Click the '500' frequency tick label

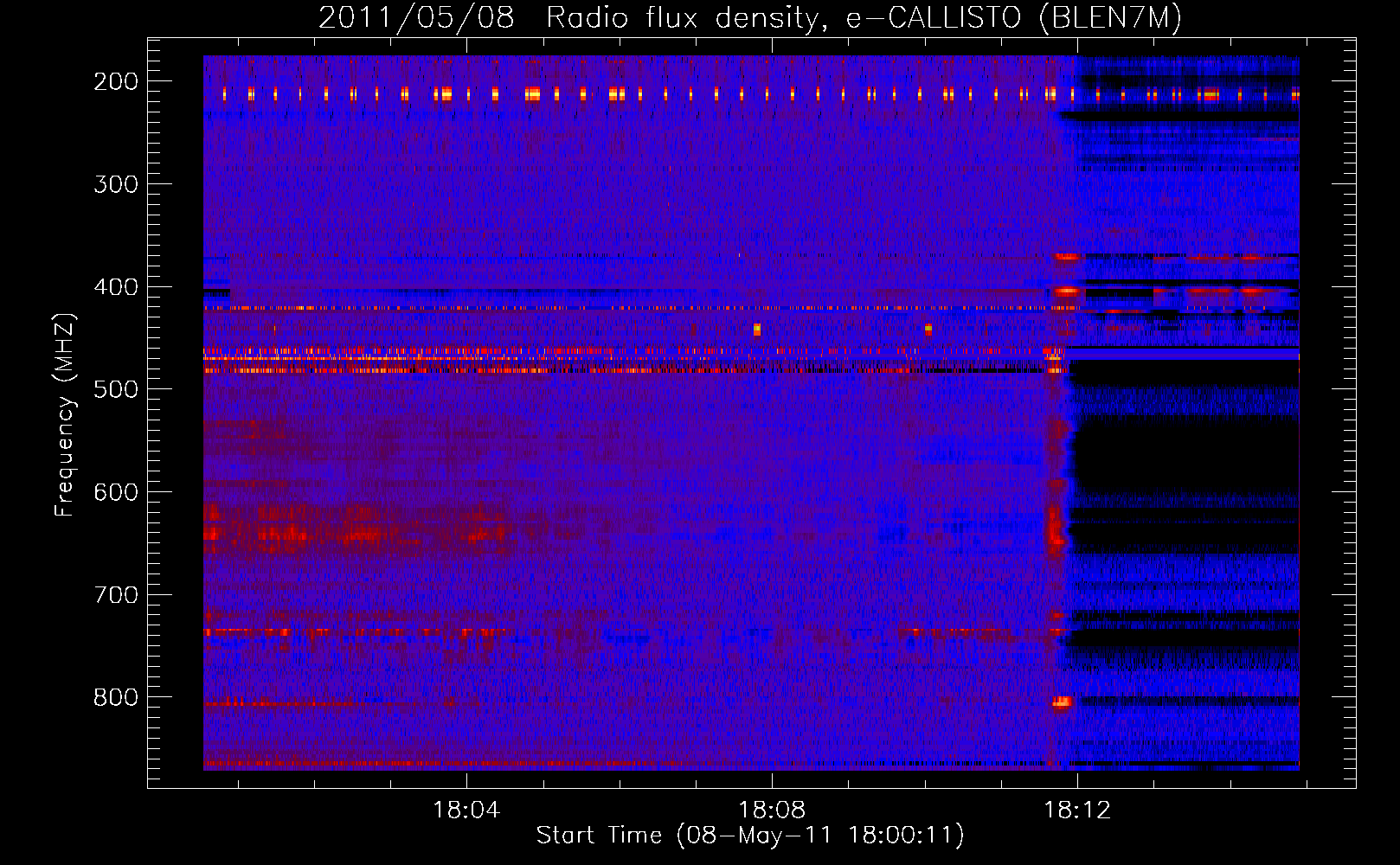click(x=116, y=389)
